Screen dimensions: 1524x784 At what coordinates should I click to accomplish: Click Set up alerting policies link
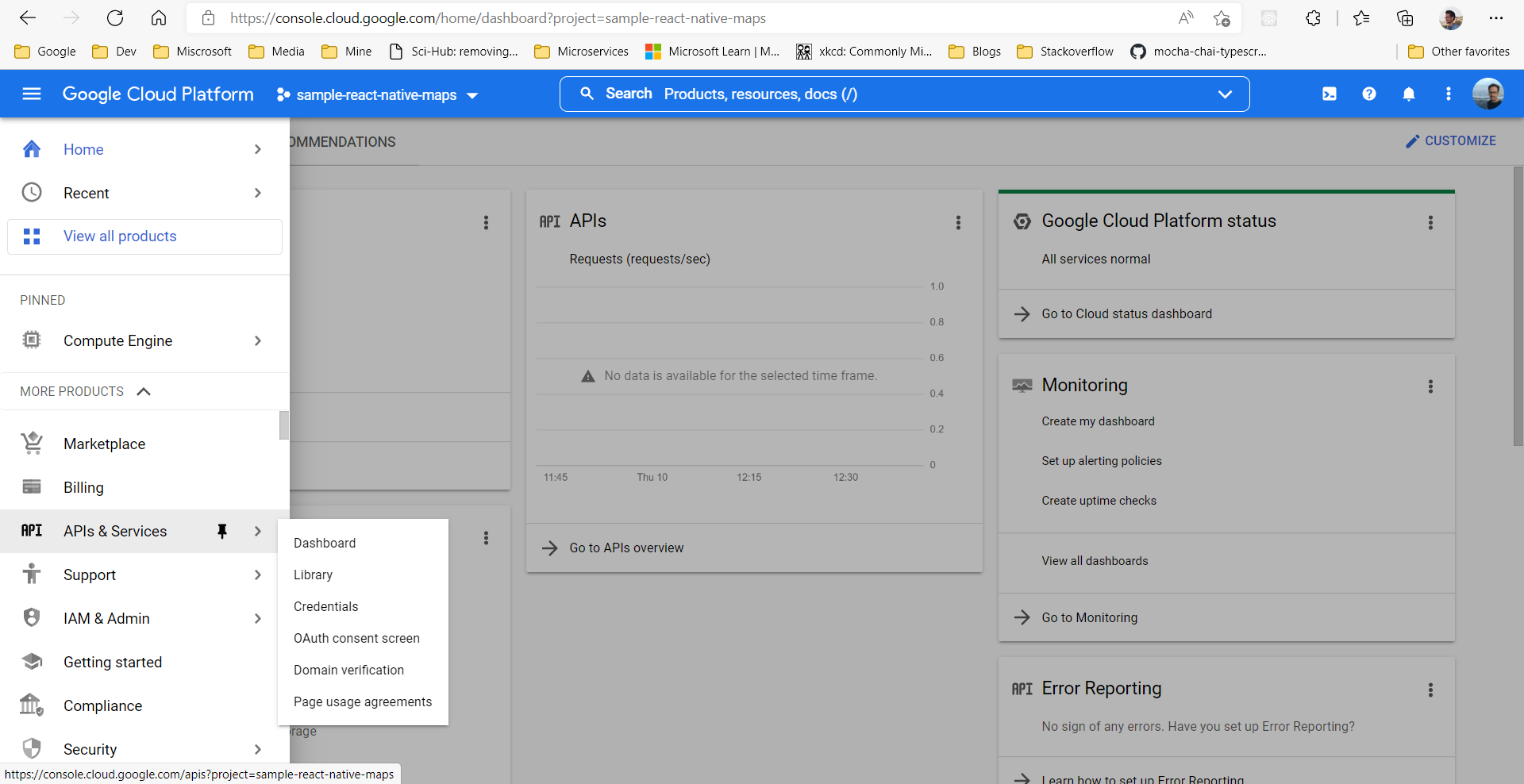(1101, 461)
